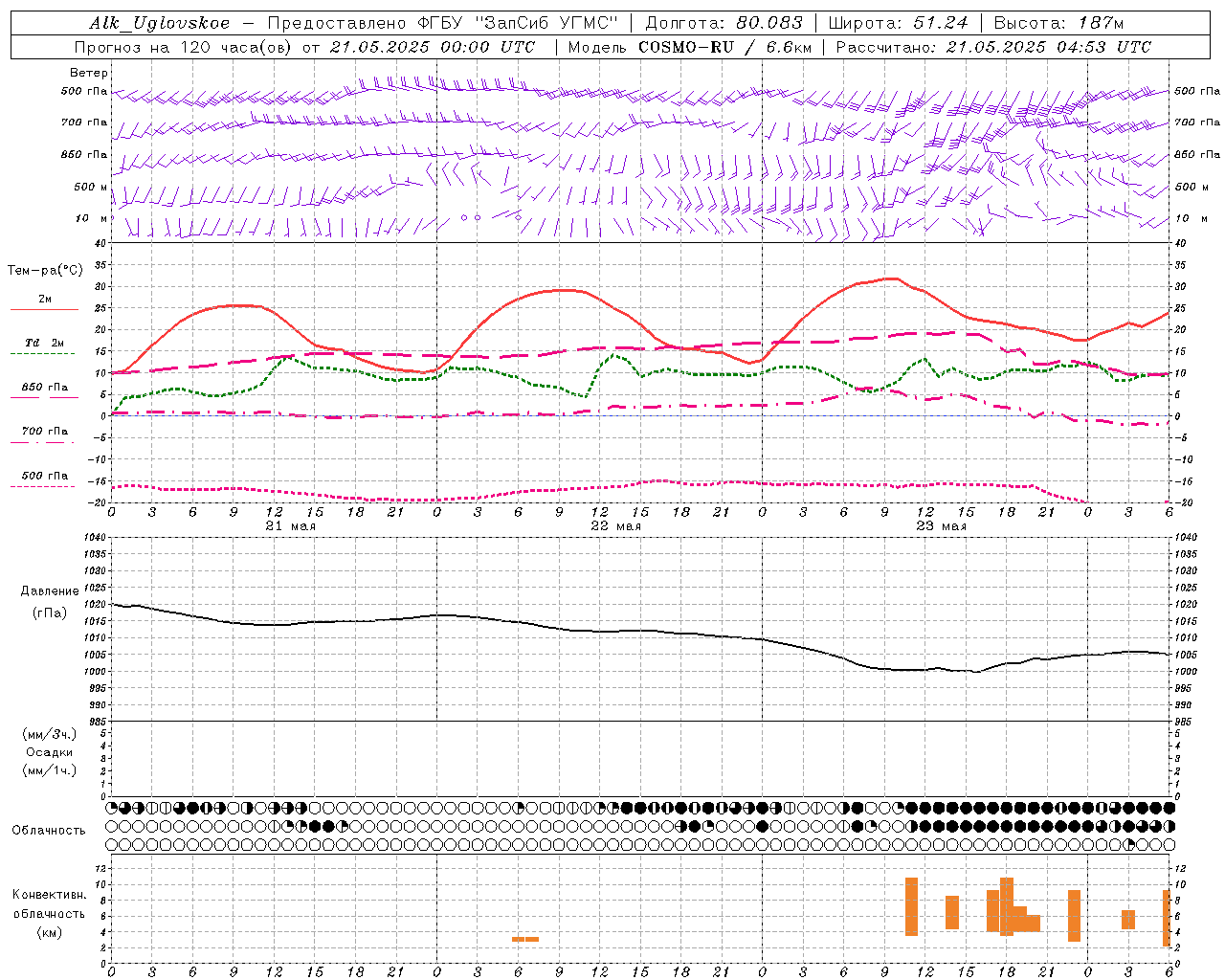Click the '23 мая' date label

tap(941, 526)
